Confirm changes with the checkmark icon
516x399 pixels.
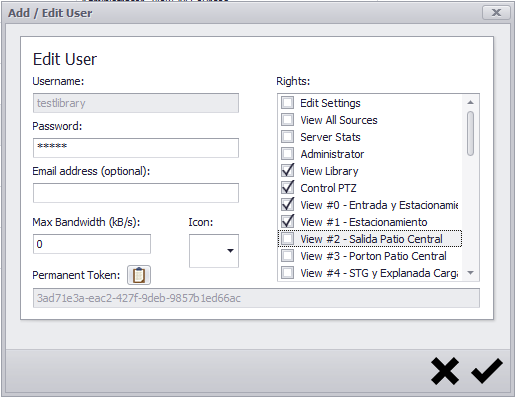click(x=487, y=371)
